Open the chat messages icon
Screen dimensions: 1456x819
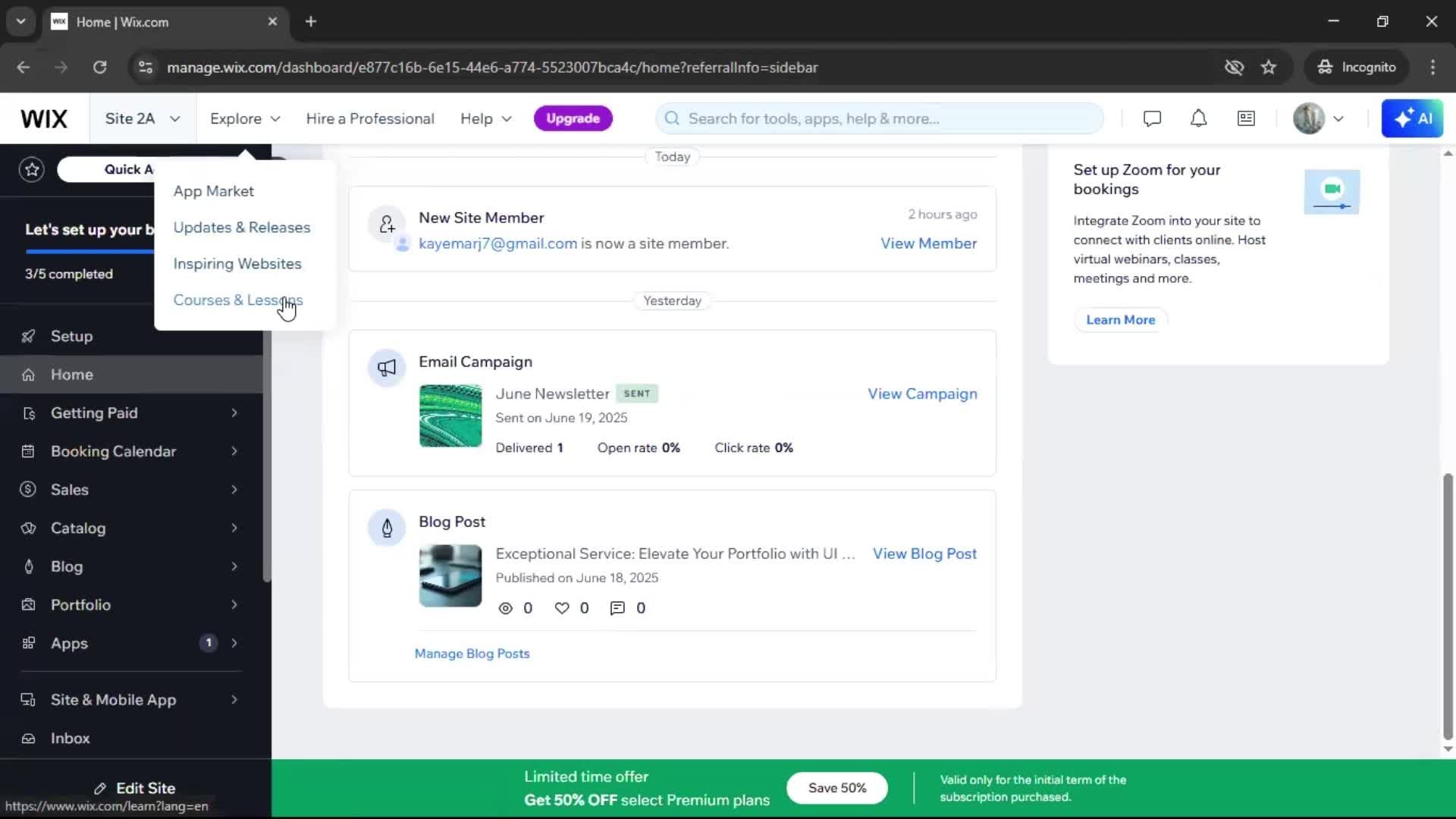click(1152, 119)
